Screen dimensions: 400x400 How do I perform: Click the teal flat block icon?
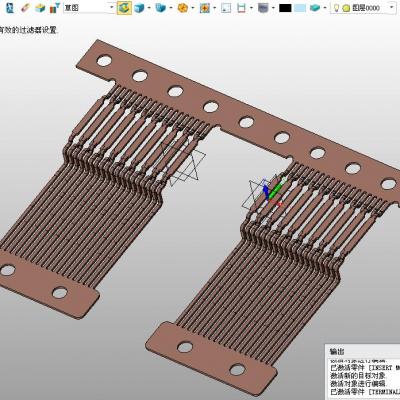pos(315,7)
